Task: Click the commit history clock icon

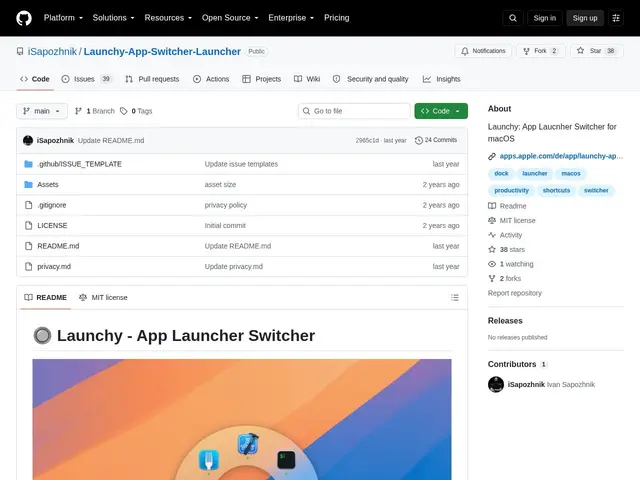Action: click(x=418, y=140)
